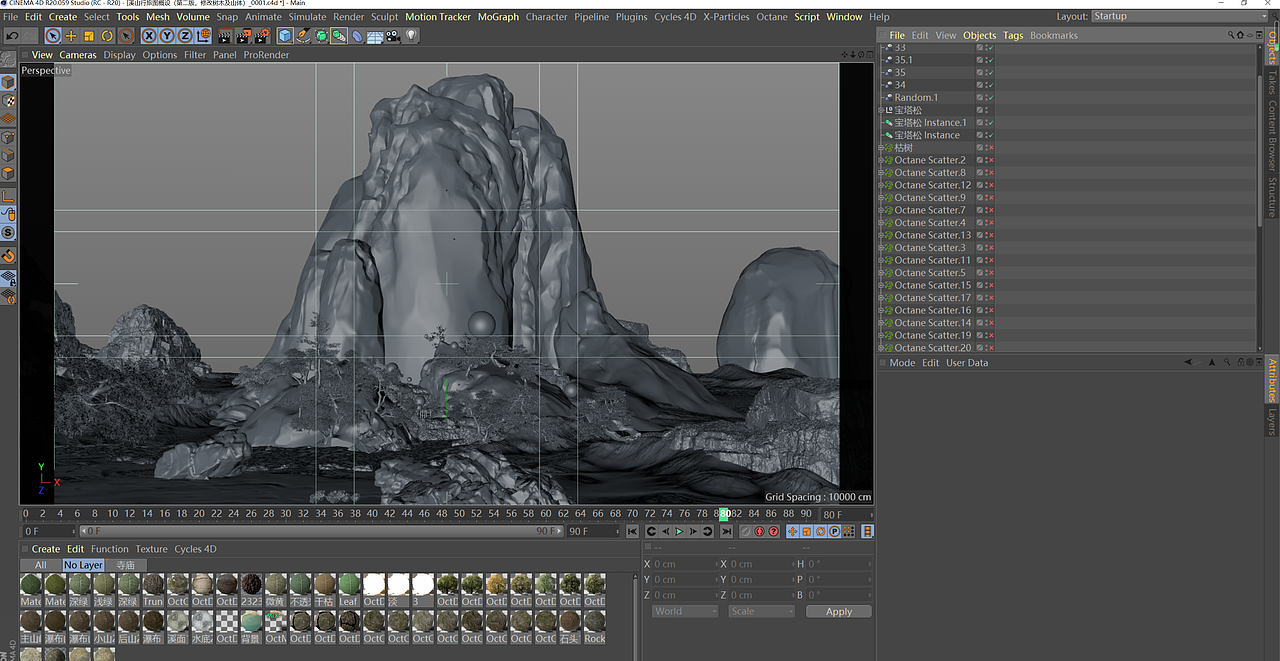Click the Make Editable icon in left toolbar
The image size is (1280, 661).
tap(8, 58)
